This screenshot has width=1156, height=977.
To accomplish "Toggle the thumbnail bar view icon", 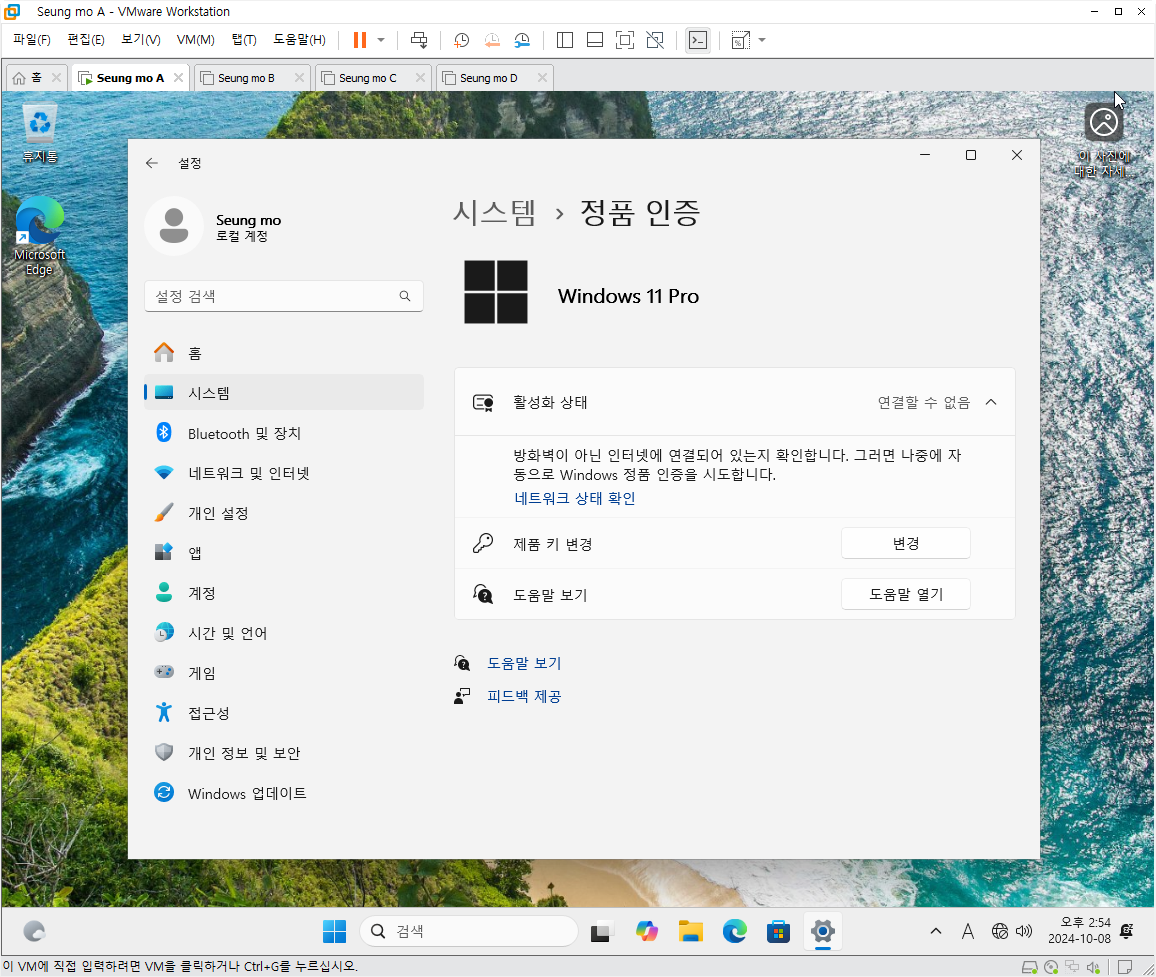I will (x=595, y=40).
